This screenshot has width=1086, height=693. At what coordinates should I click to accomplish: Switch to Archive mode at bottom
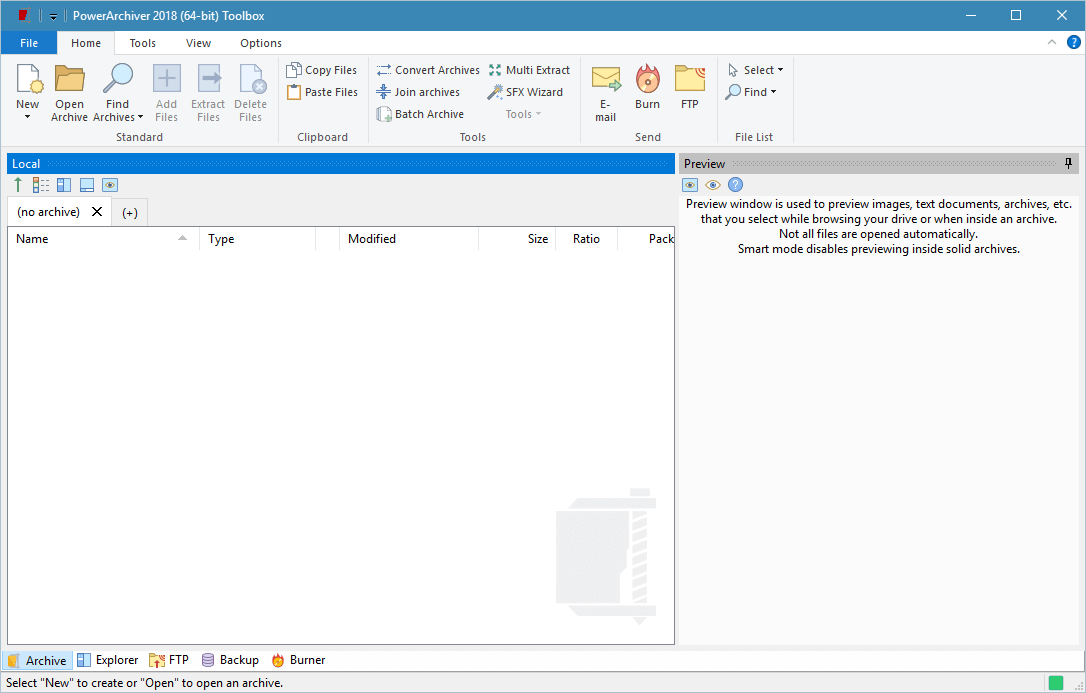click(37, 660)
